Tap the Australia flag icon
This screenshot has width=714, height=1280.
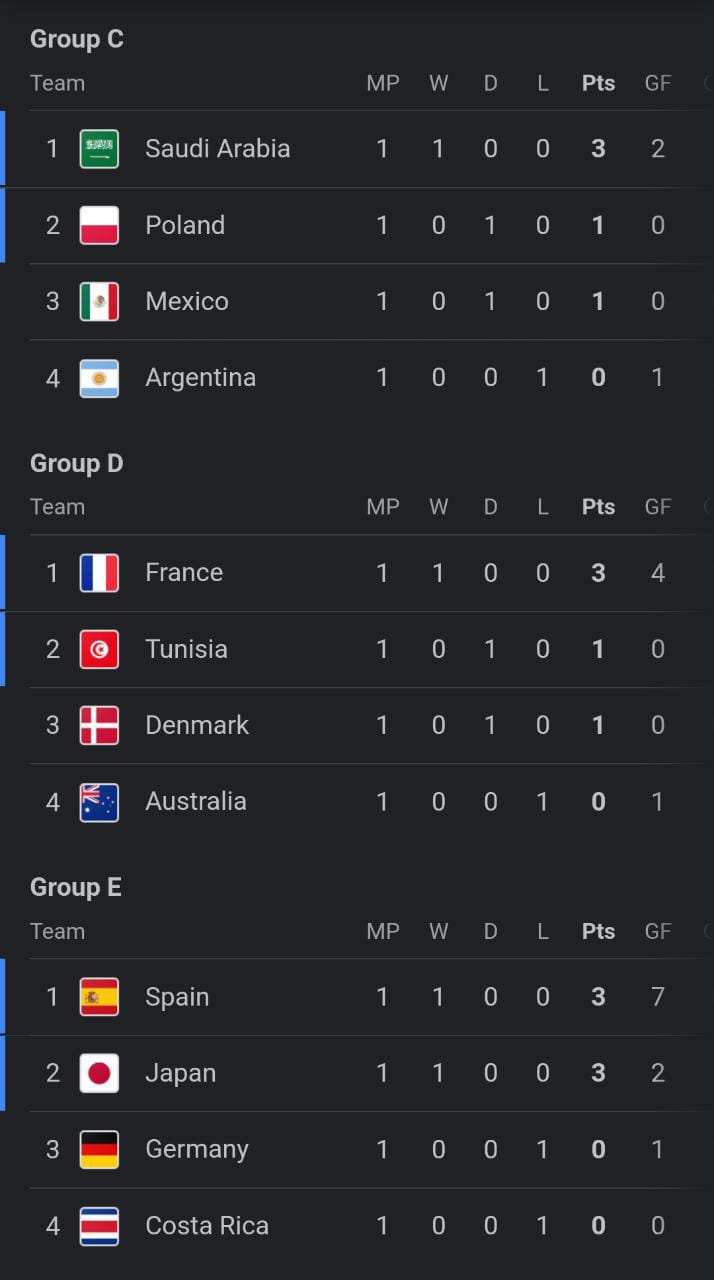click(99, 802)
